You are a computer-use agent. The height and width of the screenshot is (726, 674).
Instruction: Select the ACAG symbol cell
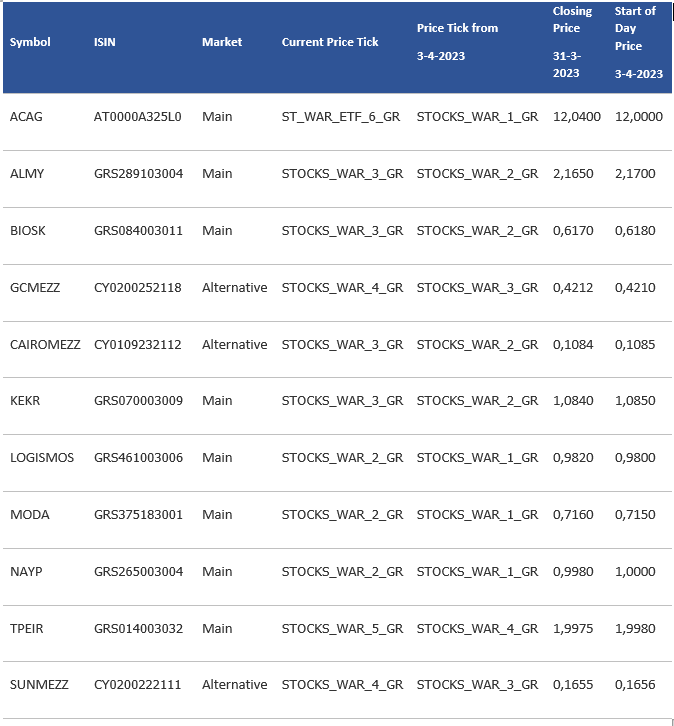tap(26, 117)
